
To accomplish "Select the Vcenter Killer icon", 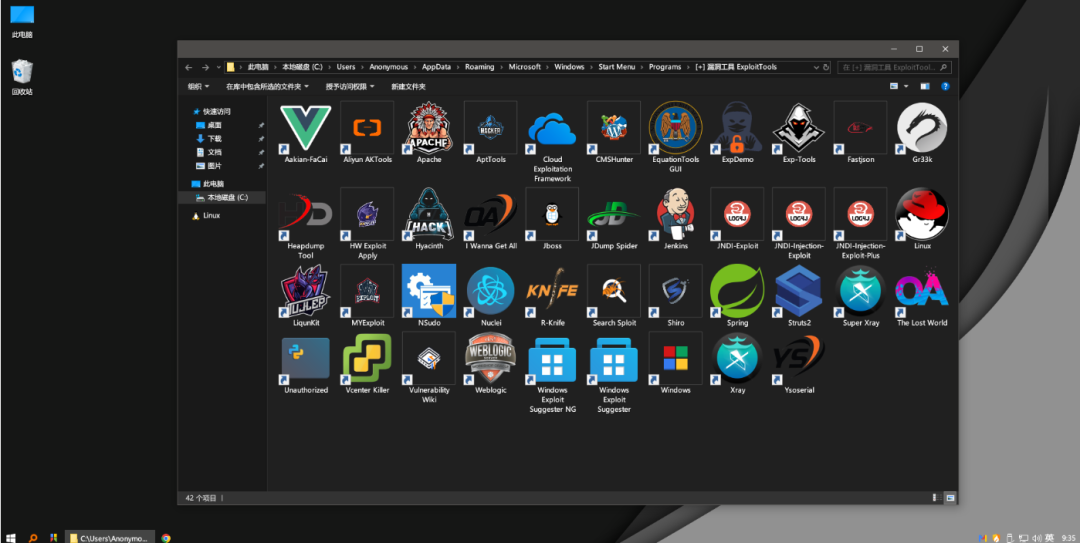I will click(367, 358).
